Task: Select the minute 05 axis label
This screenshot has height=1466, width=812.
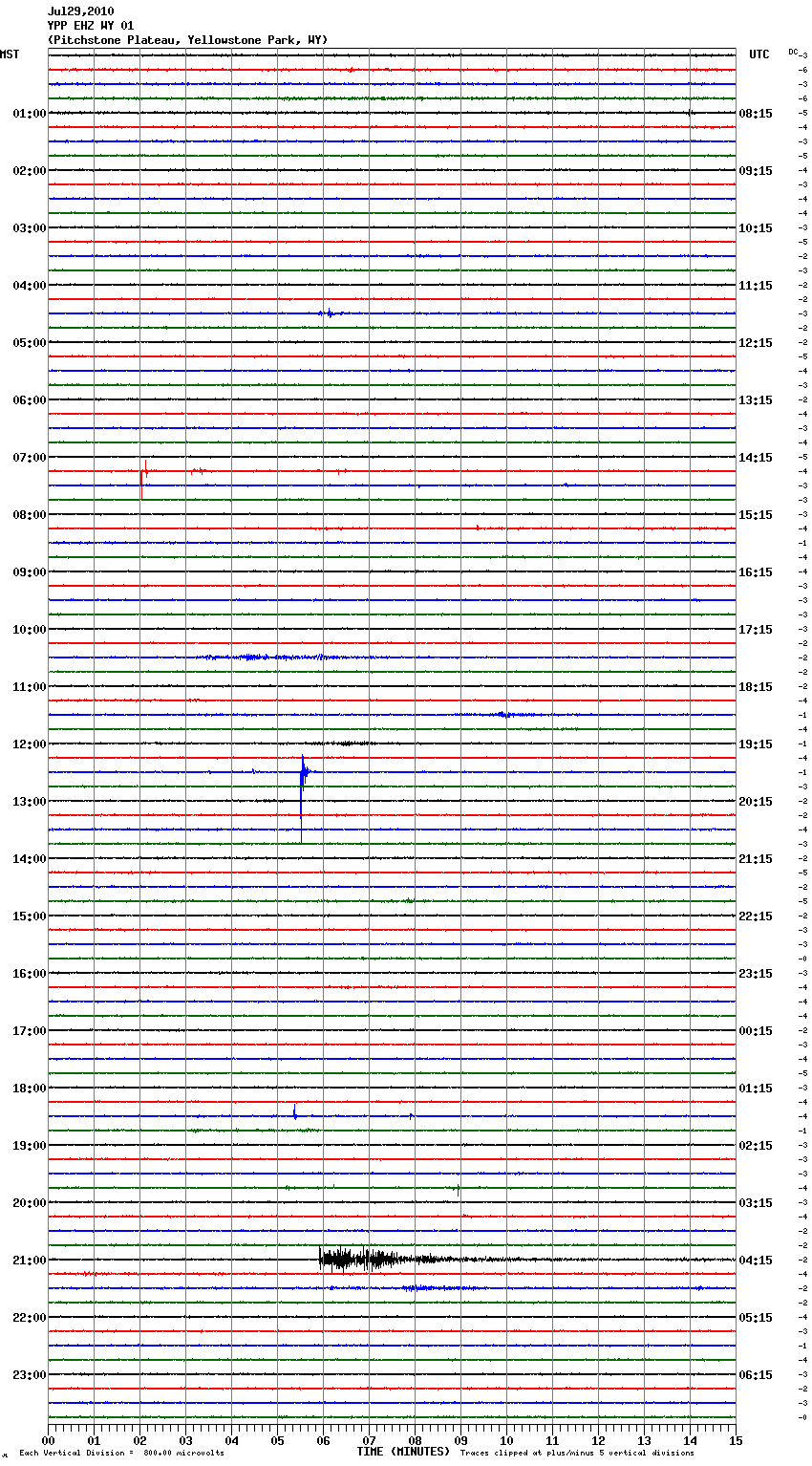Action: [x=277, y=1440]
